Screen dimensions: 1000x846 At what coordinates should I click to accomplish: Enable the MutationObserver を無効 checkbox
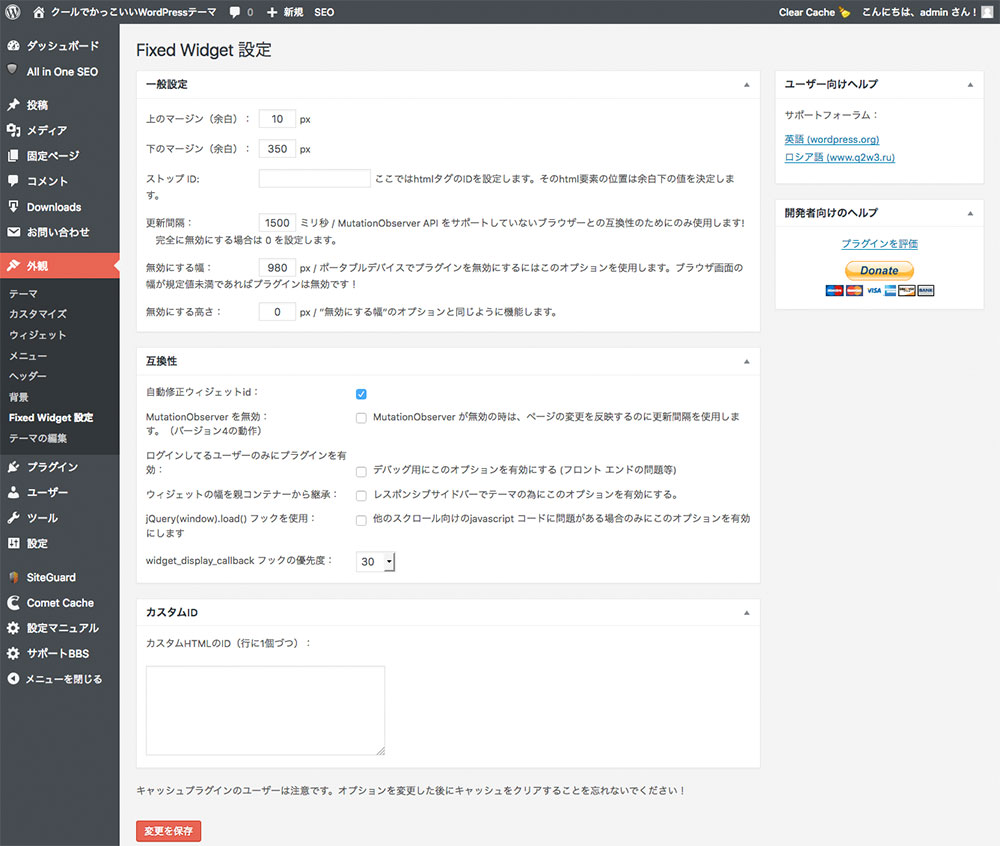pos(361,418)
